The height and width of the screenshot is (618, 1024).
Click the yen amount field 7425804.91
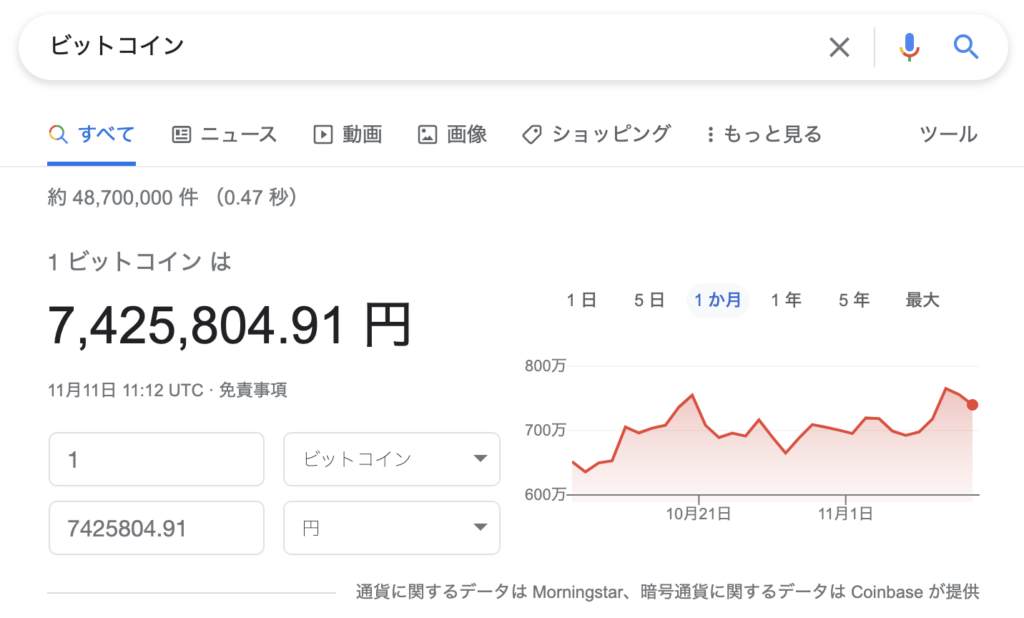click(156, 527)
